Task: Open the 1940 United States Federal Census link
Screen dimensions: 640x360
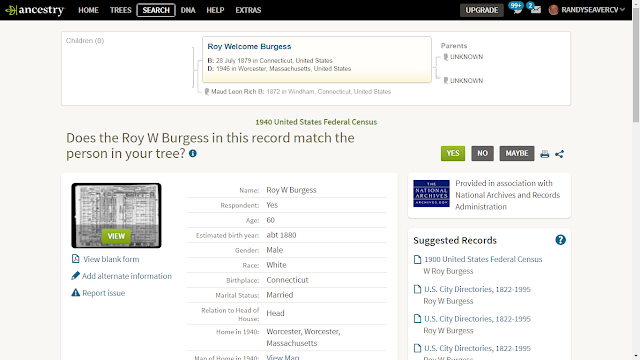Action: click(316, 122)
